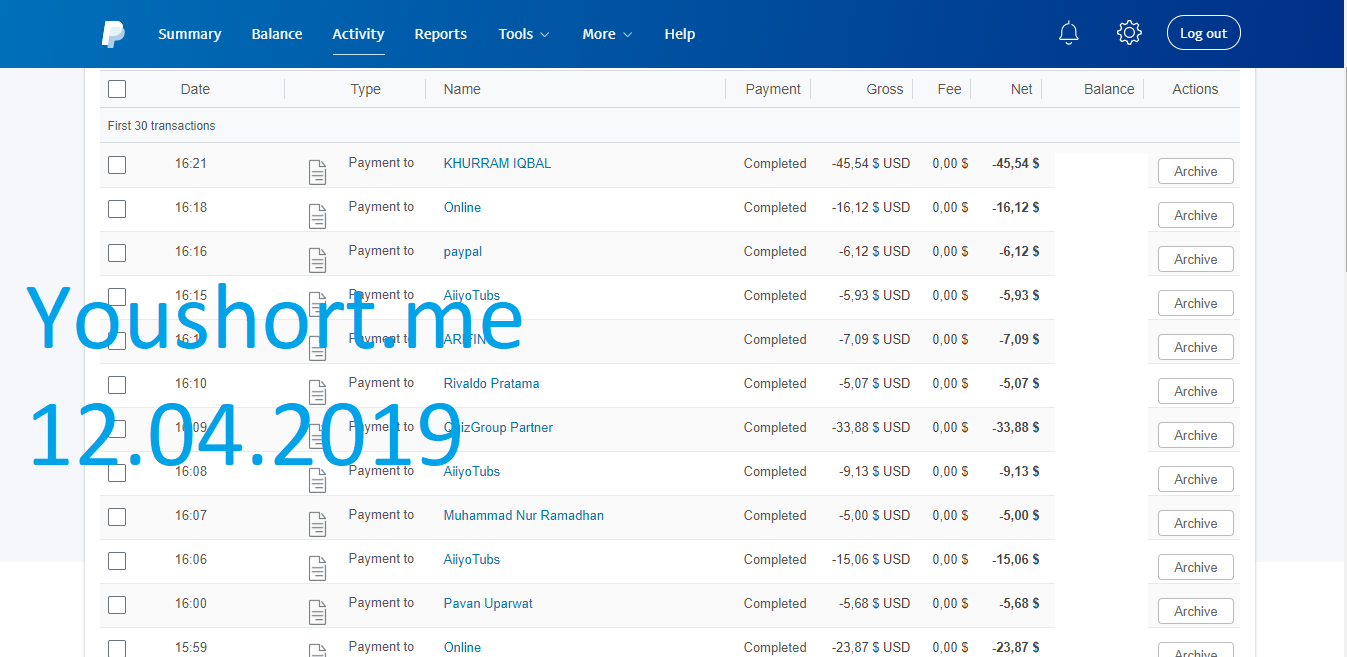The image size is (1347, 657).
Task: Click the Name column header
Action: point(462,89)
